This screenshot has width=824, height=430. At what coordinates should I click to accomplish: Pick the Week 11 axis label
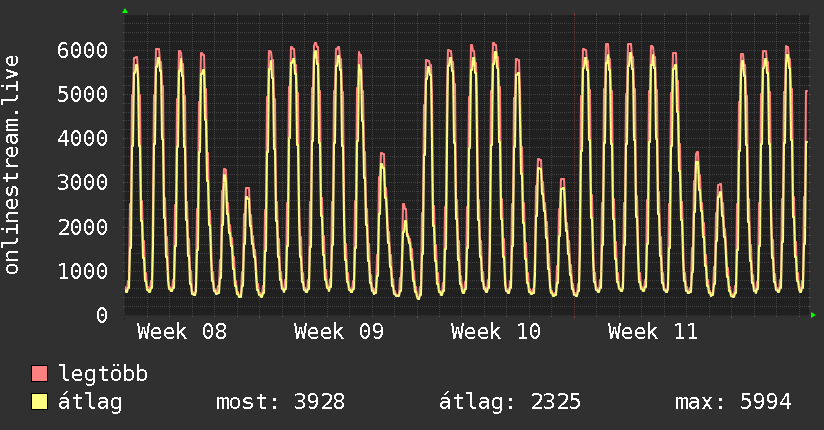coord(653,332)
